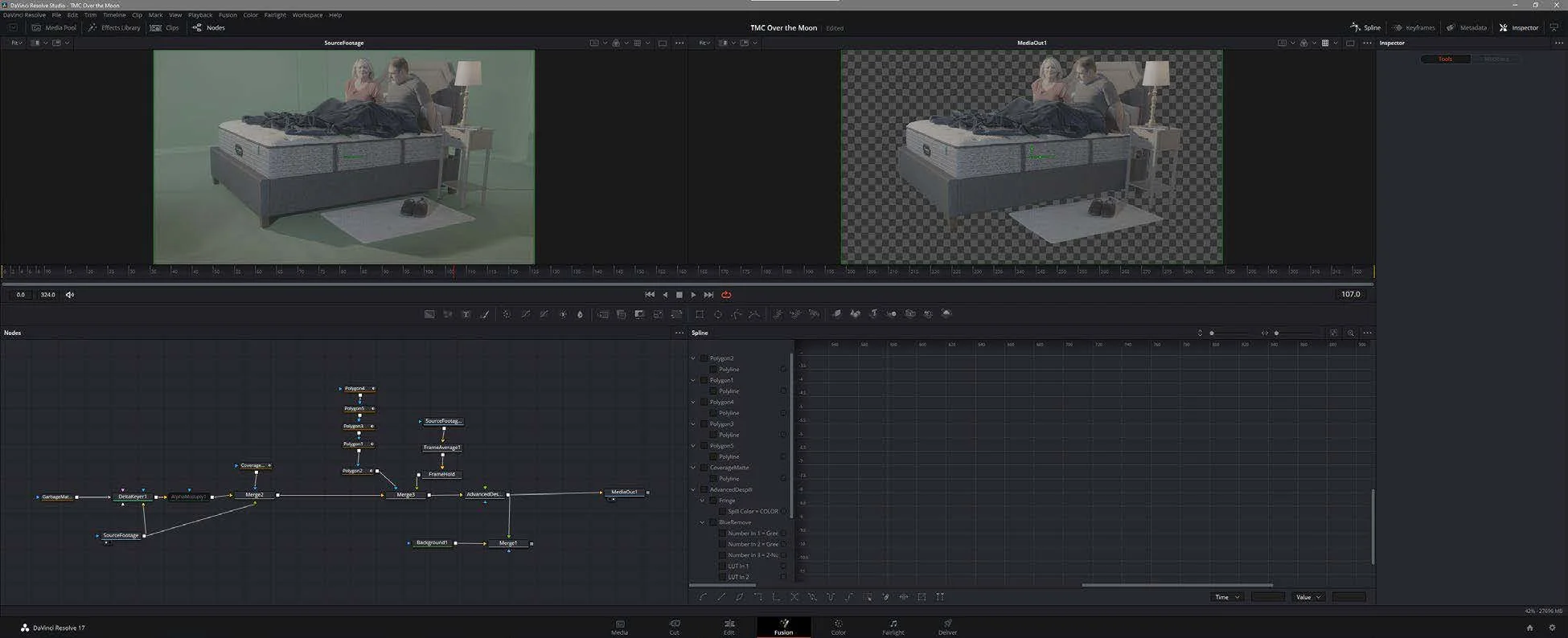Select the MediaOut1 node
Viewport: 1568px width, 638px height.
tap(625, 492)
